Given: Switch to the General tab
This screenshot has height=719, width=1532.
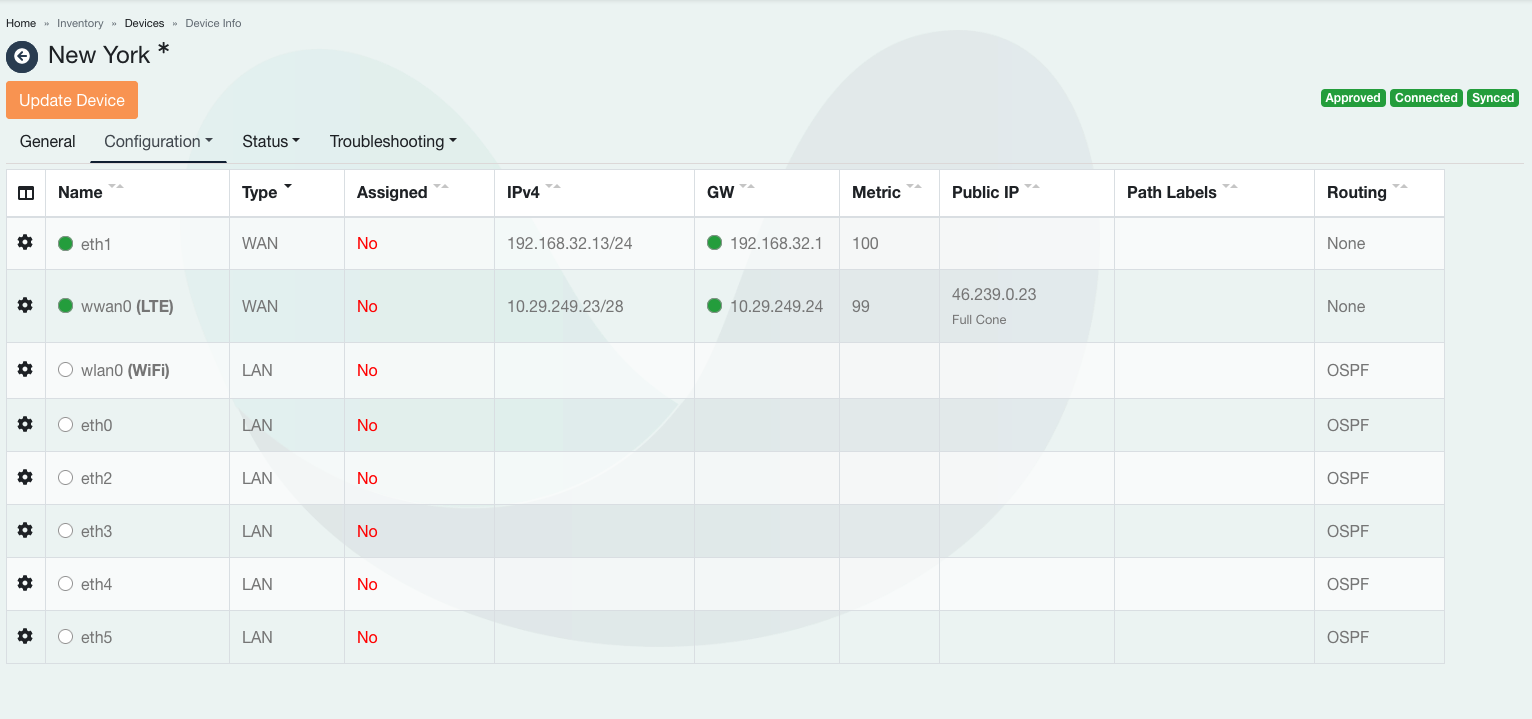Looking at the screenshot, I should coord(48,142).
